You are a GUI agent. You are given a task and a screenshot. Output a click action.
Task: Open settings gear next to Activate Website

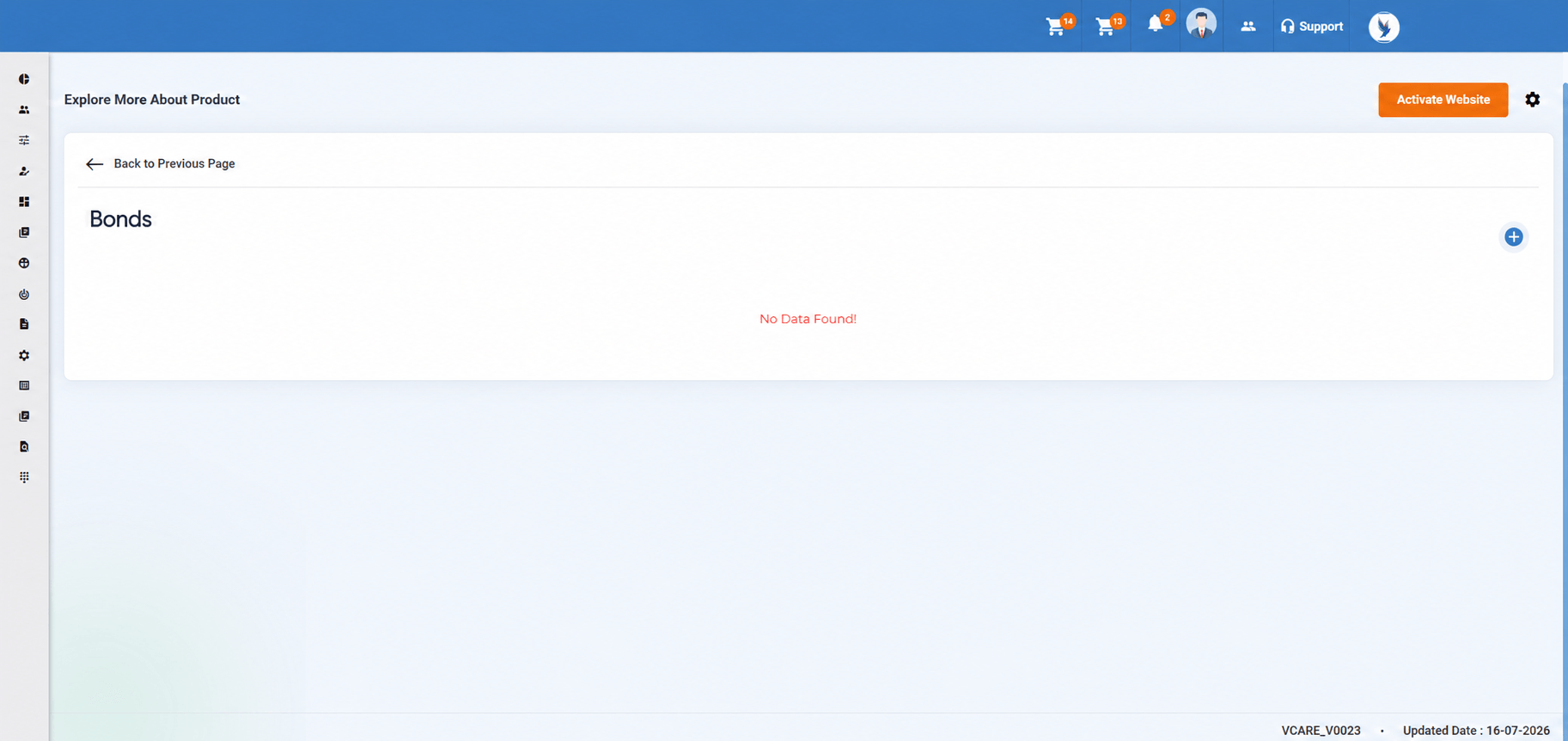pos(1533,100)
